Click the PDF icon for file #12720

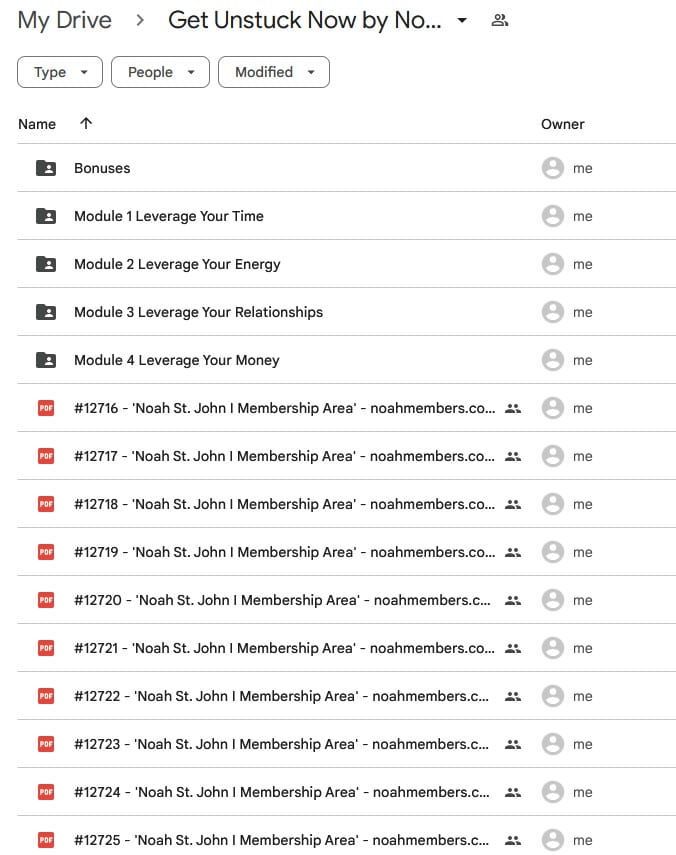point(45,600)
